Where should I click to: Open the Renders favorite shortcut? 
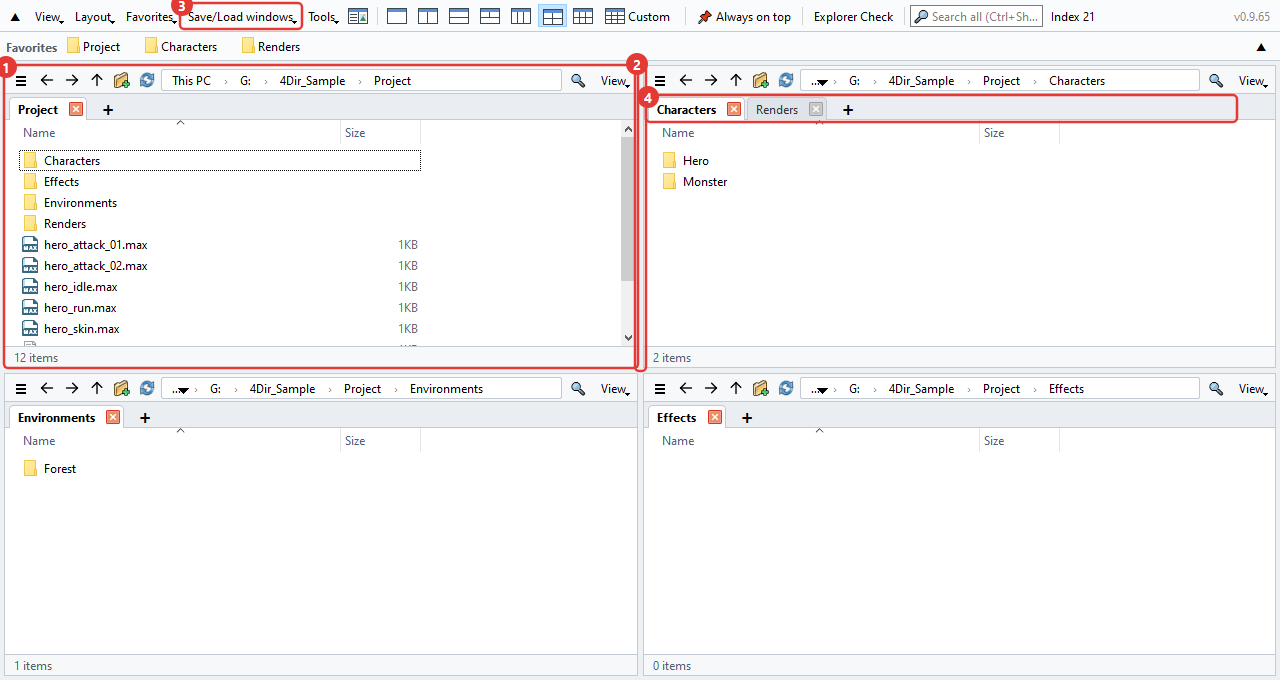pos(270,46)
